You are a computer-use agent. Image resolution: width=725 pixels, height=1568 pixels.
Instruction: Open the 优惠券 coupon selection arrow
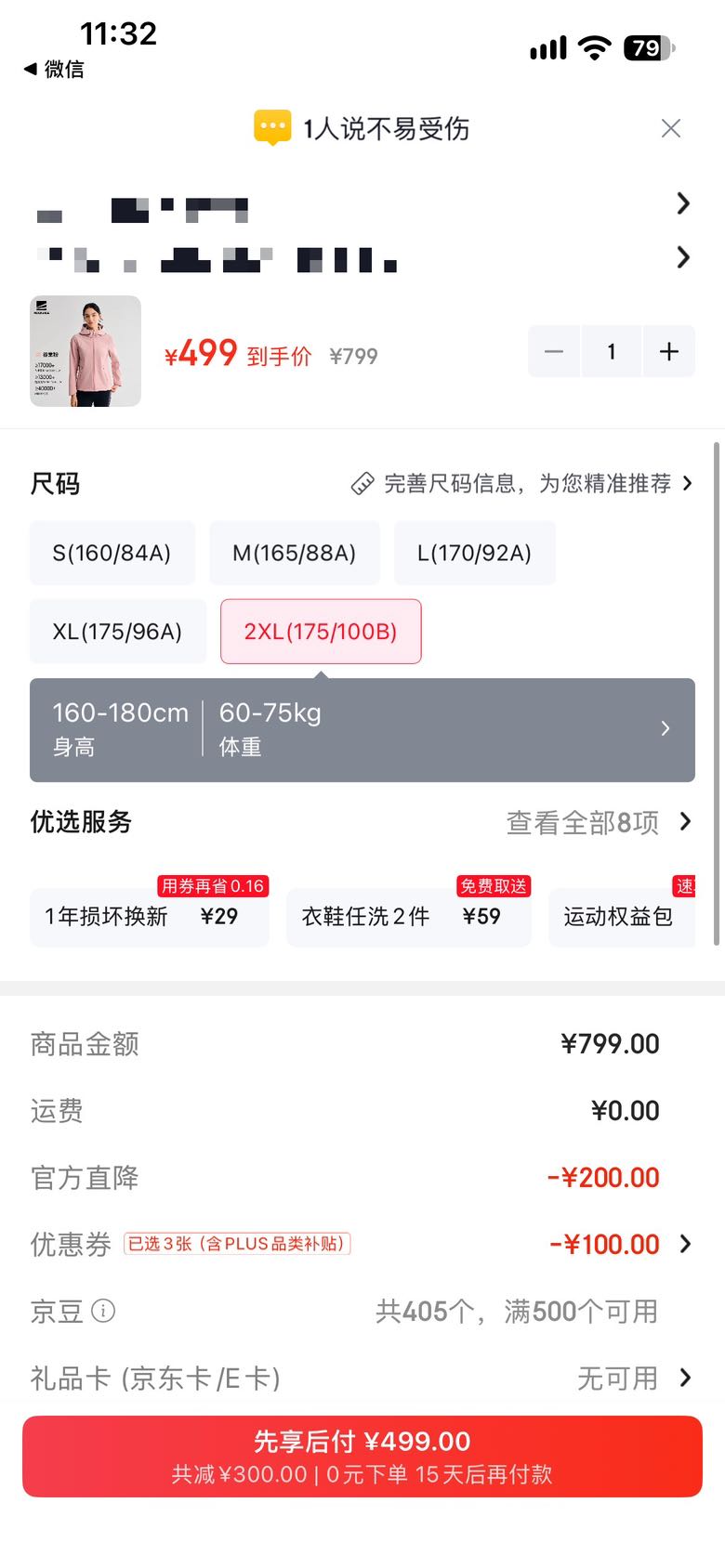(x=686, y=1244)
